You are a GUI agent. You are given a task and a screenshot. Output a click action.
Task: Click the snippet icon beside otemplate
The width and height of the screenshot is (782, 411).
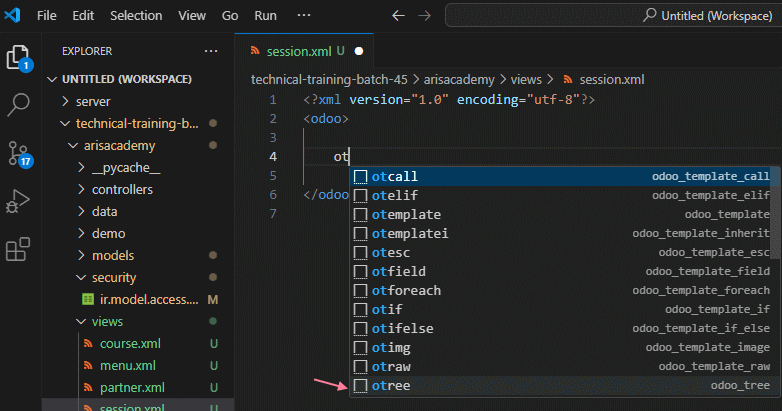pyautogui.click(x=360, y=214)
